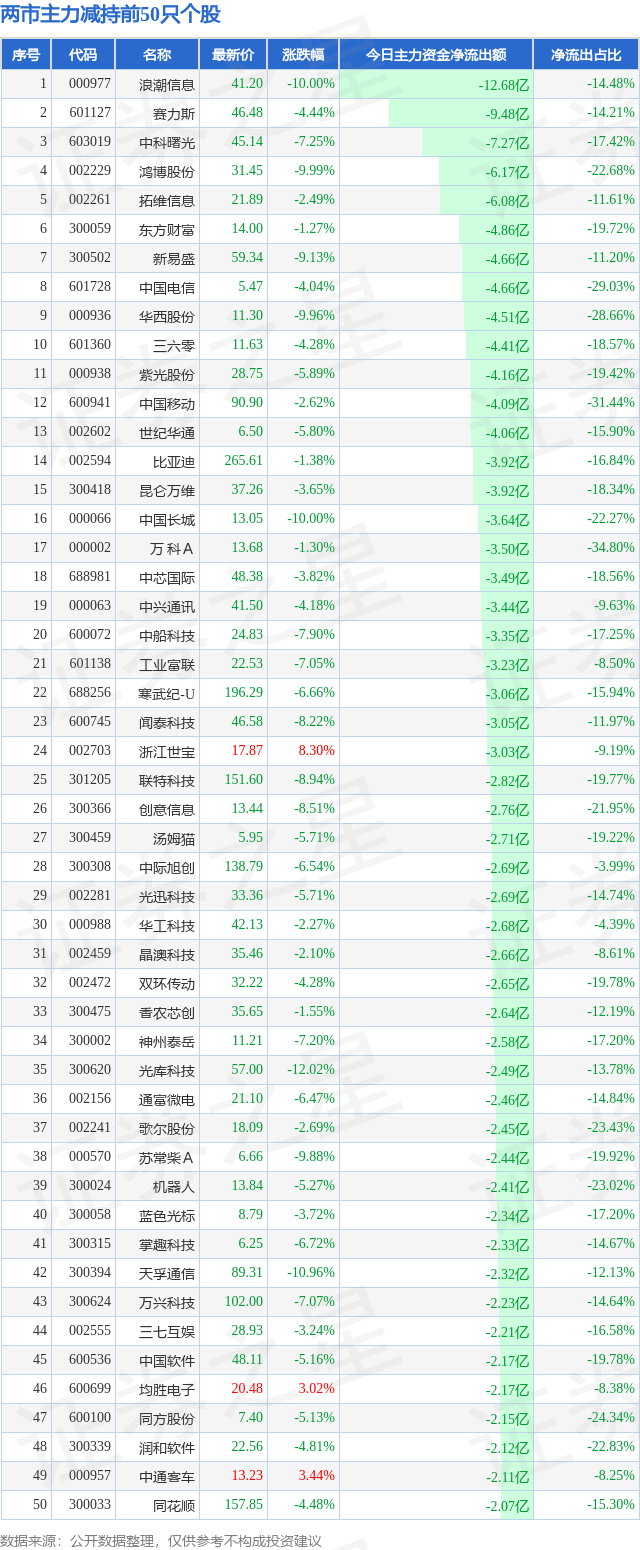Click 浙江世宝 change value 8.30%
Screen dimensions: 640x1550
pos(316,751)
